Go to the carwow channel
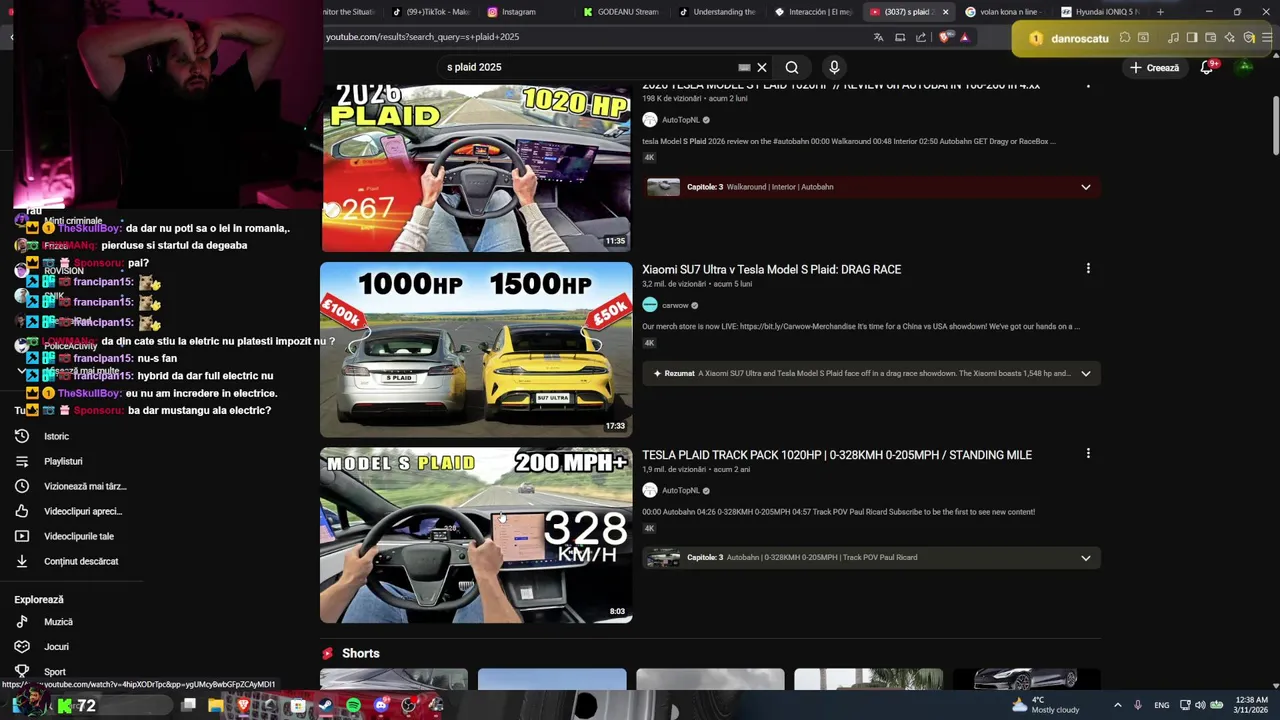The image size is (1280, 720). [x=675, y=305]
